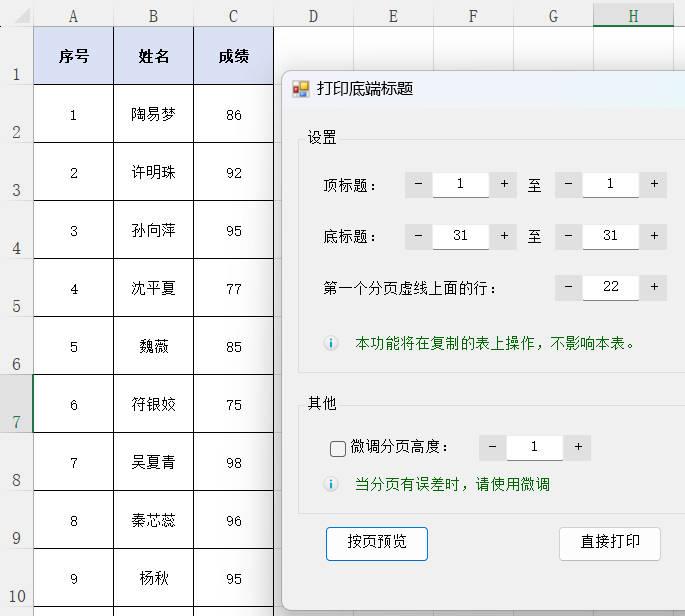The image size is (685, 616).
Task: Increase the 顶标题 end row value
Action: coord(653,184)
